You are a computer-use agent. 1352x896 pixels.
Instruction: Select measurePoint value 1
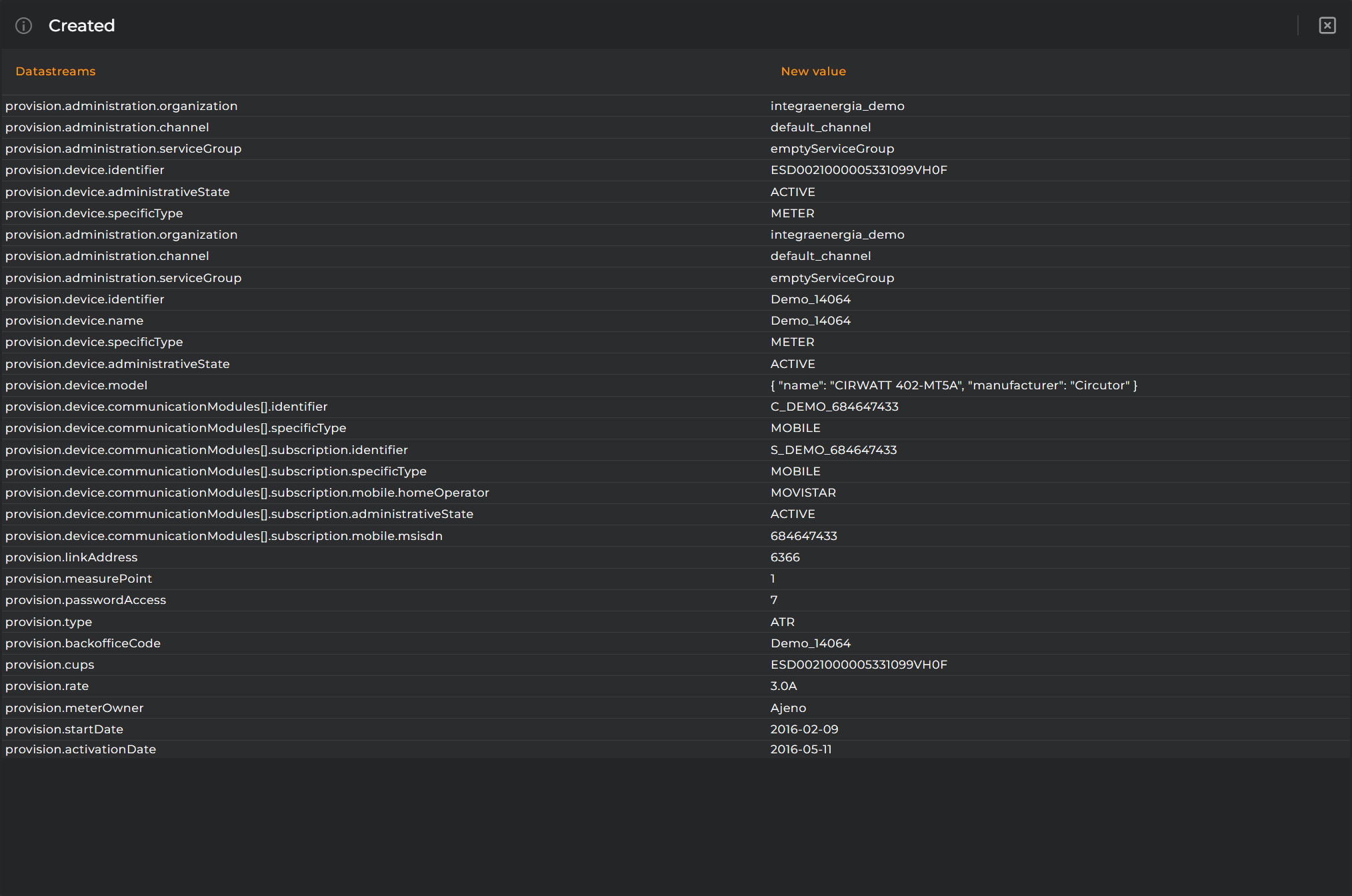point(773,579)
